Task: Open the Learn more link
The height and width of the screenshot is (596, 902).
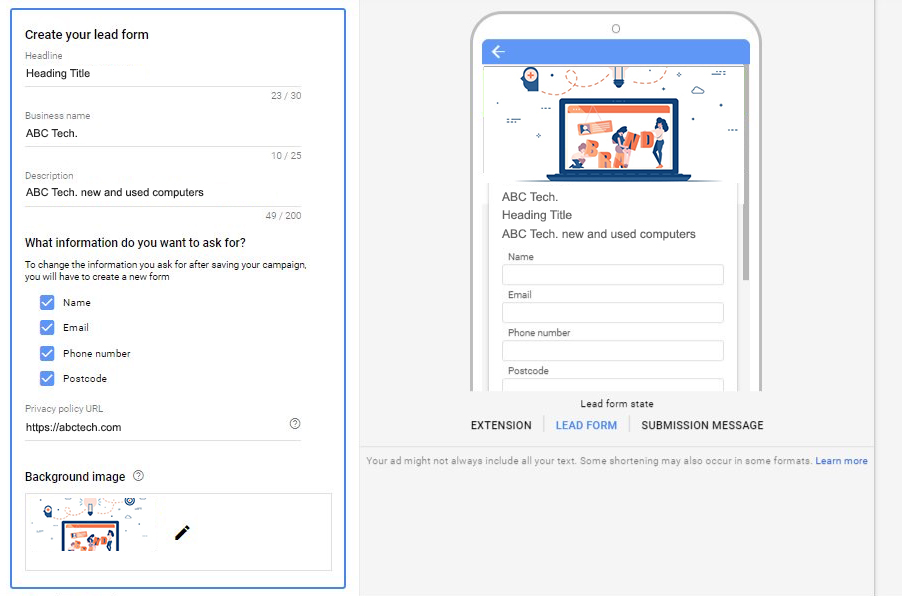Action: (x=841, y=461)
